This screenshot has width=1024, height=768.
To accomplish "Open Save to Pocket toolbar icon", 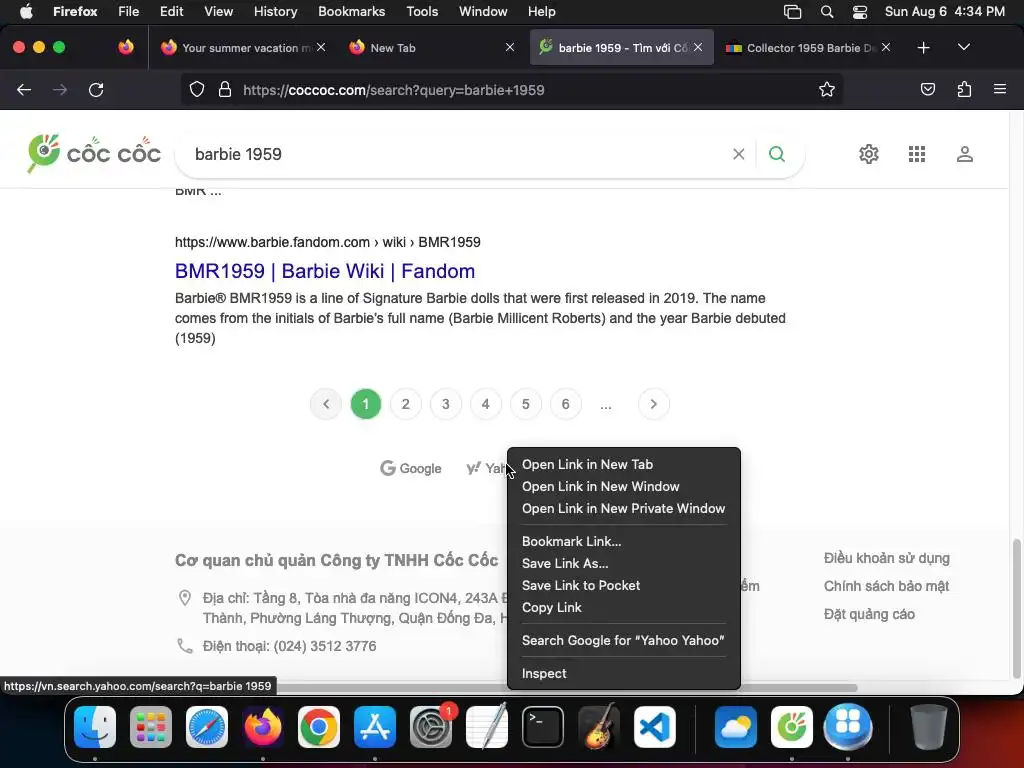I will point(928,90).
